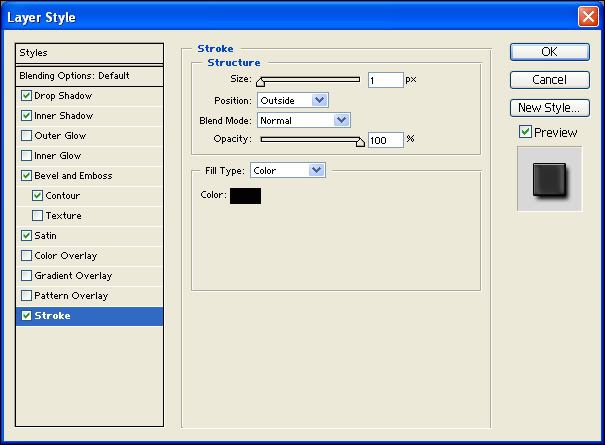
Task: Select the Gradient Overlay label
Action: pos(73,276)
